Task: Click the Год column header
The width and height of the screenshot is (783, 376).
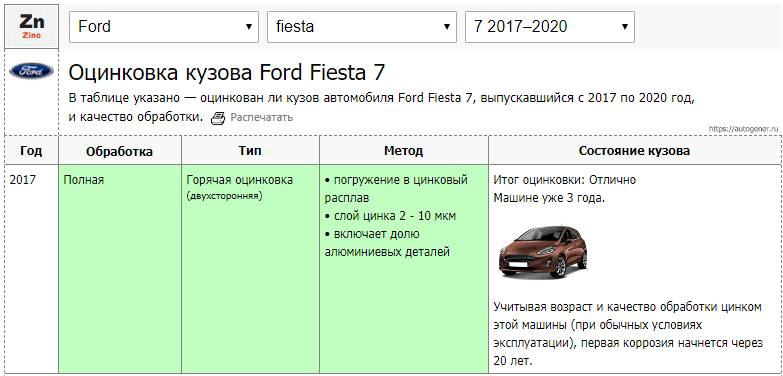Action: pyautogui.click(x=31, y=151)
